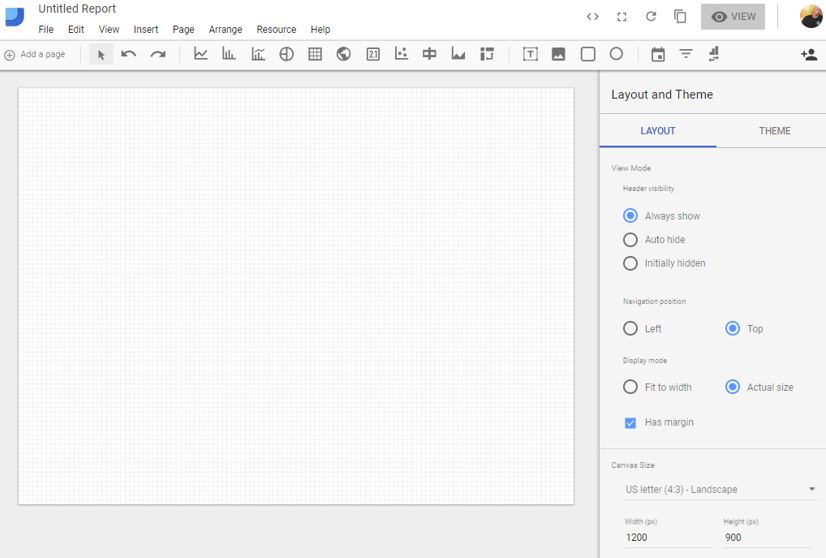Choose Left navigation position
This screenshot has height=558, width=826.
coord(630,328)
